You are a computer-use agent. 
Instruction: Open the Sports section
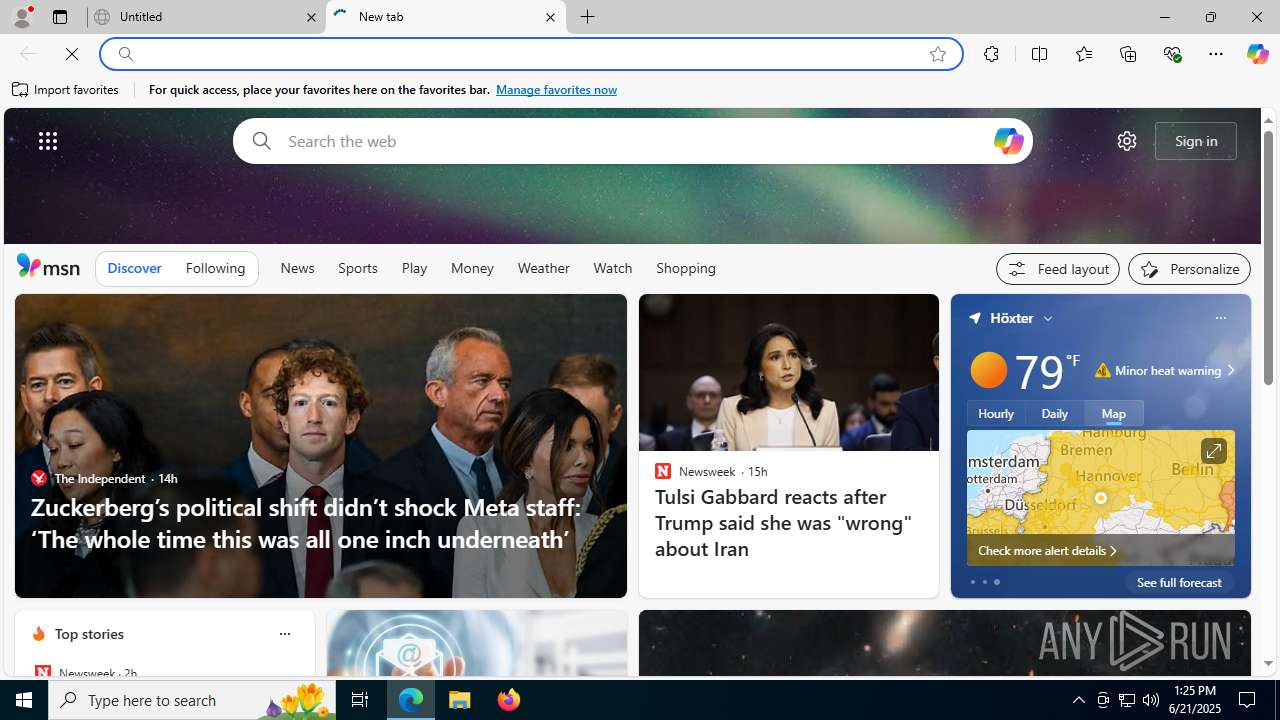point(357,268)
